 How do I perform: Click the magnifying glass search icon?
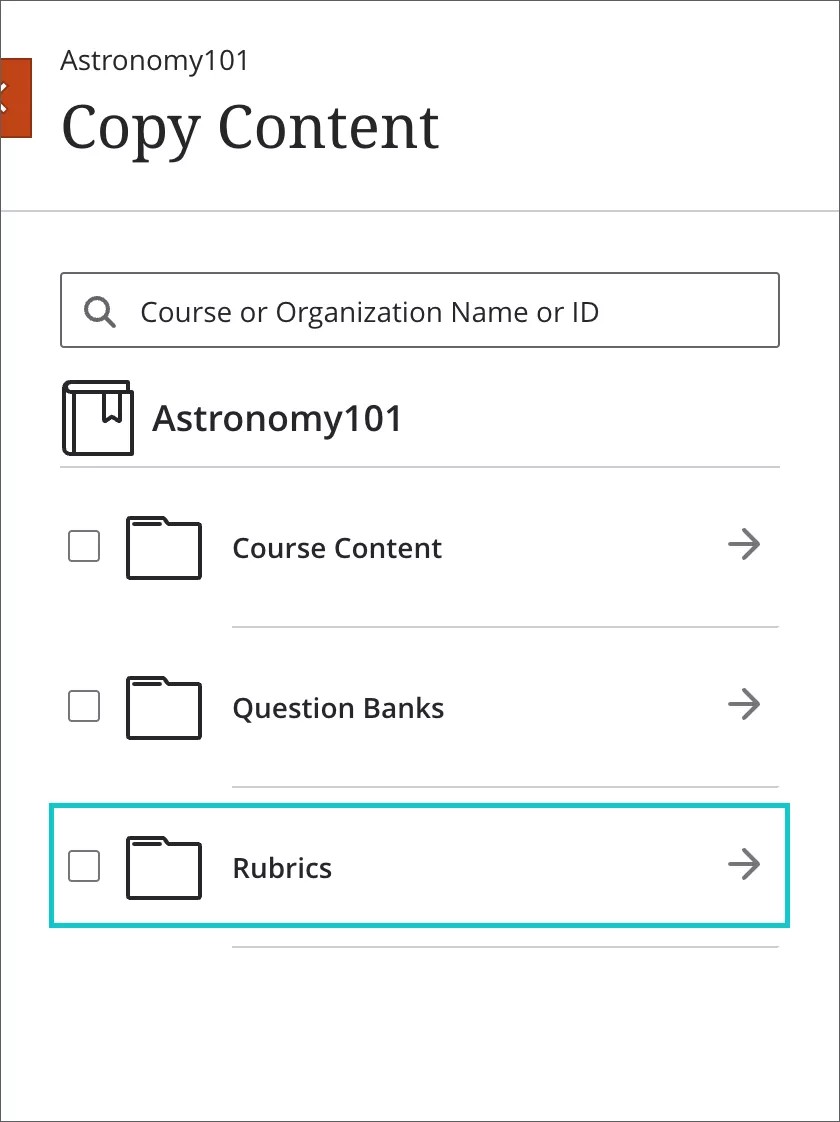tap(99, 311)
